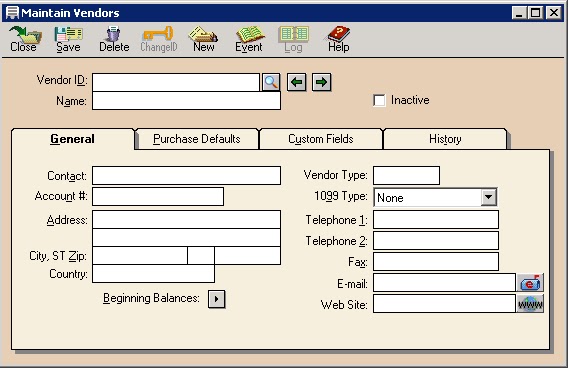The height and width of the screenshot is (368, 568).
Task: Open the Event log book icon
Action: tap(249, 39)
